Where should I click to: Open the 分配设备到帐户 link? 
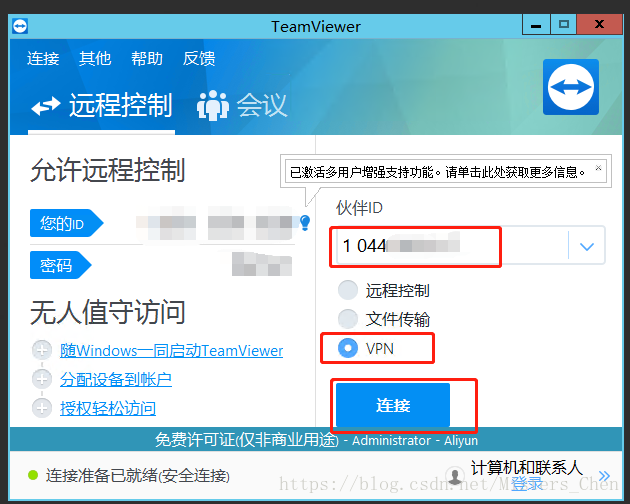pos(116,379)
